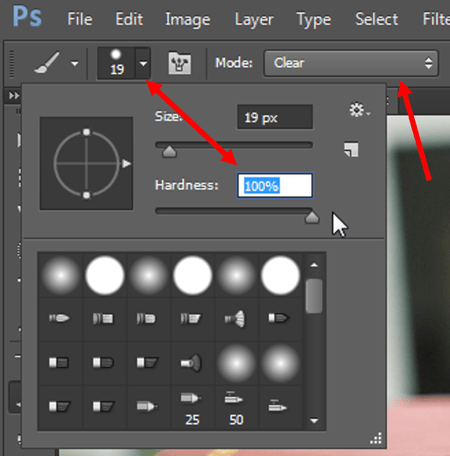Click the Brush tool icon in options bar
Screen dimensions: 450x456
click(x=47, y=62)
